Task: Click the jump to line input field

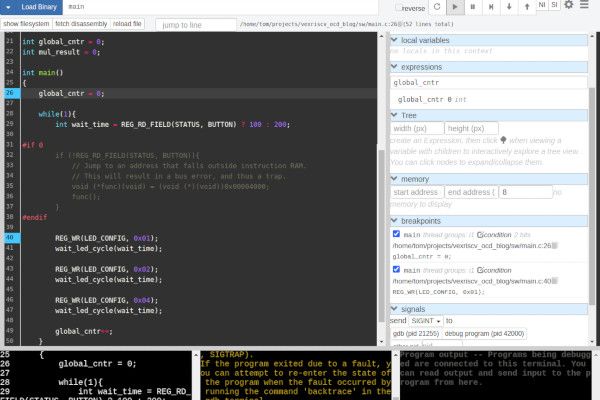Action: (x=194, y=23)
